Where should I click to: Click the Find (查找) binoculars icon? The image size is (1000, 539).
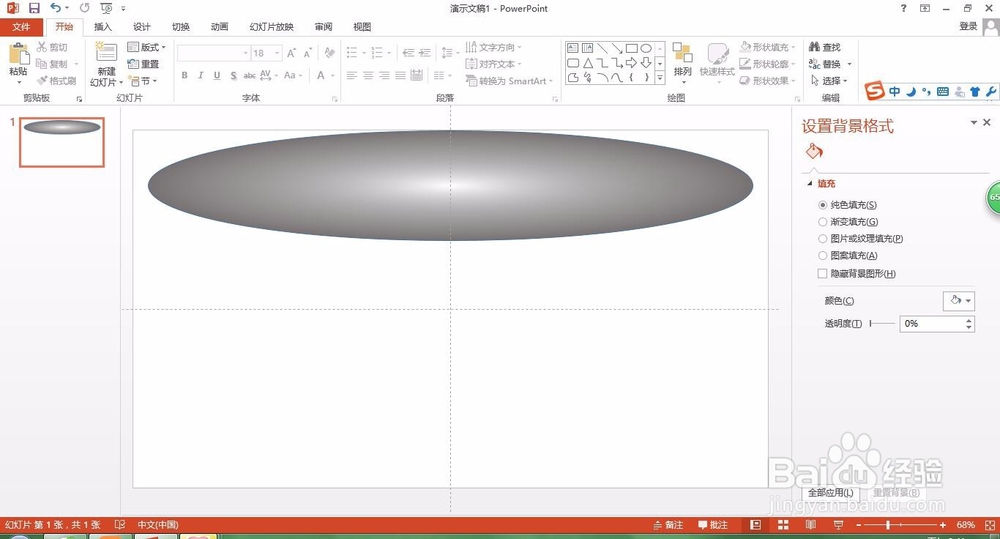(x=814, y=47)
